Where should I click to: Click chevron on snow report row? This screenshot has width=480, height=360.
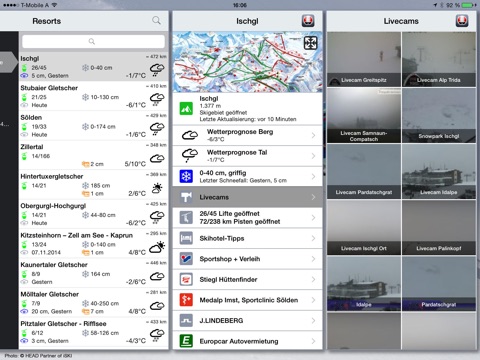[313, 176]
